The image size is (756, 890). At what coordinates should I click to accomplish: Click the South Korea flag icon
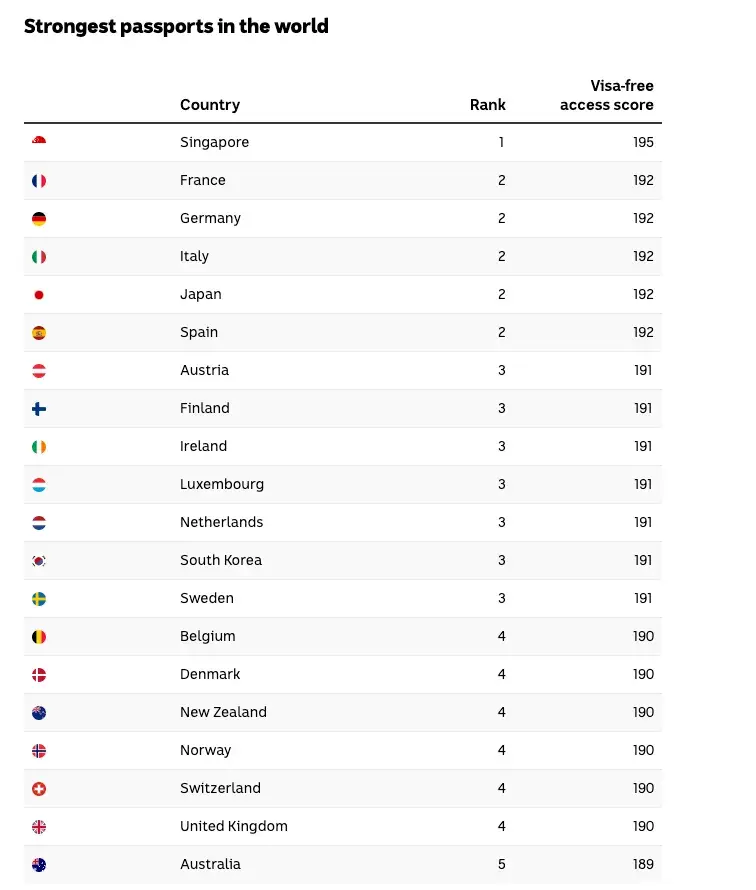pos(39,561)
